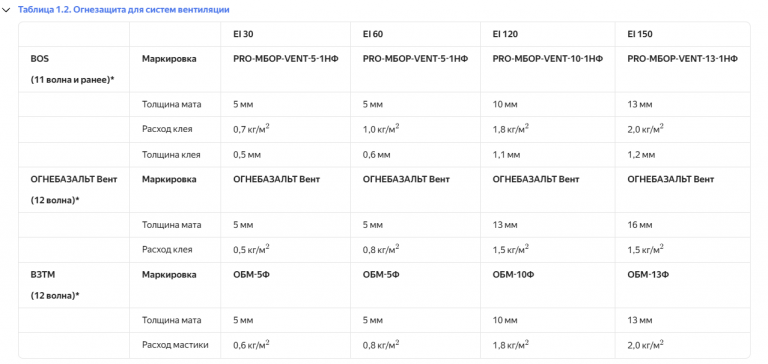Collapse the Таблица 1.2 section chevron
The height and width of the screenshot is (364, 768).
pos(6,10)
